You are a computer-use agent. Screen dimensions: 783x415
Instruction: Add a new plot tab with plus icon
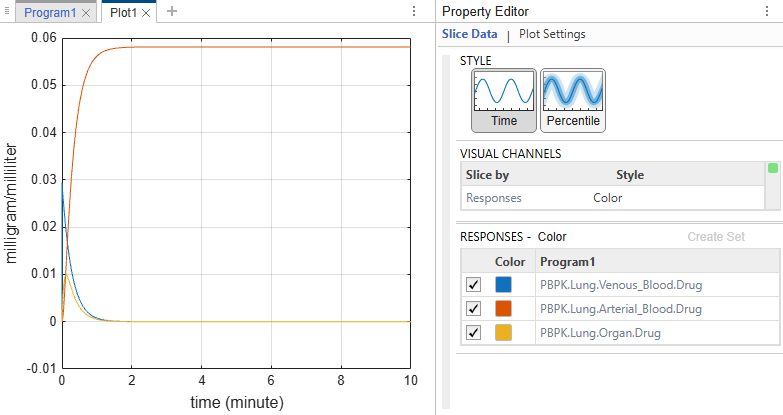click(x=172, y=11)
